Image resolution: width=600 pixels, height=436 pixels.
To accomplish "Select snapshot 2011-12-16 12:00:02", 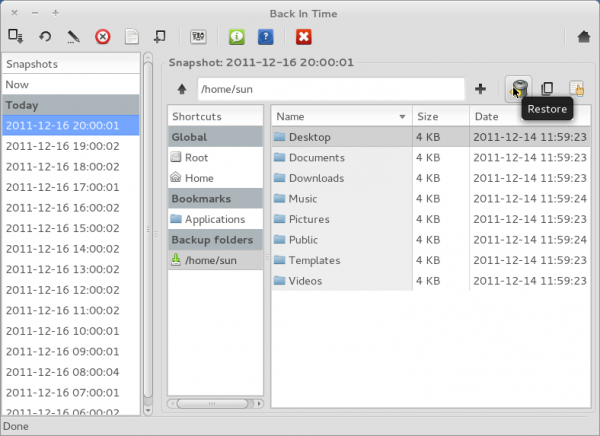I will click(71, 290).
